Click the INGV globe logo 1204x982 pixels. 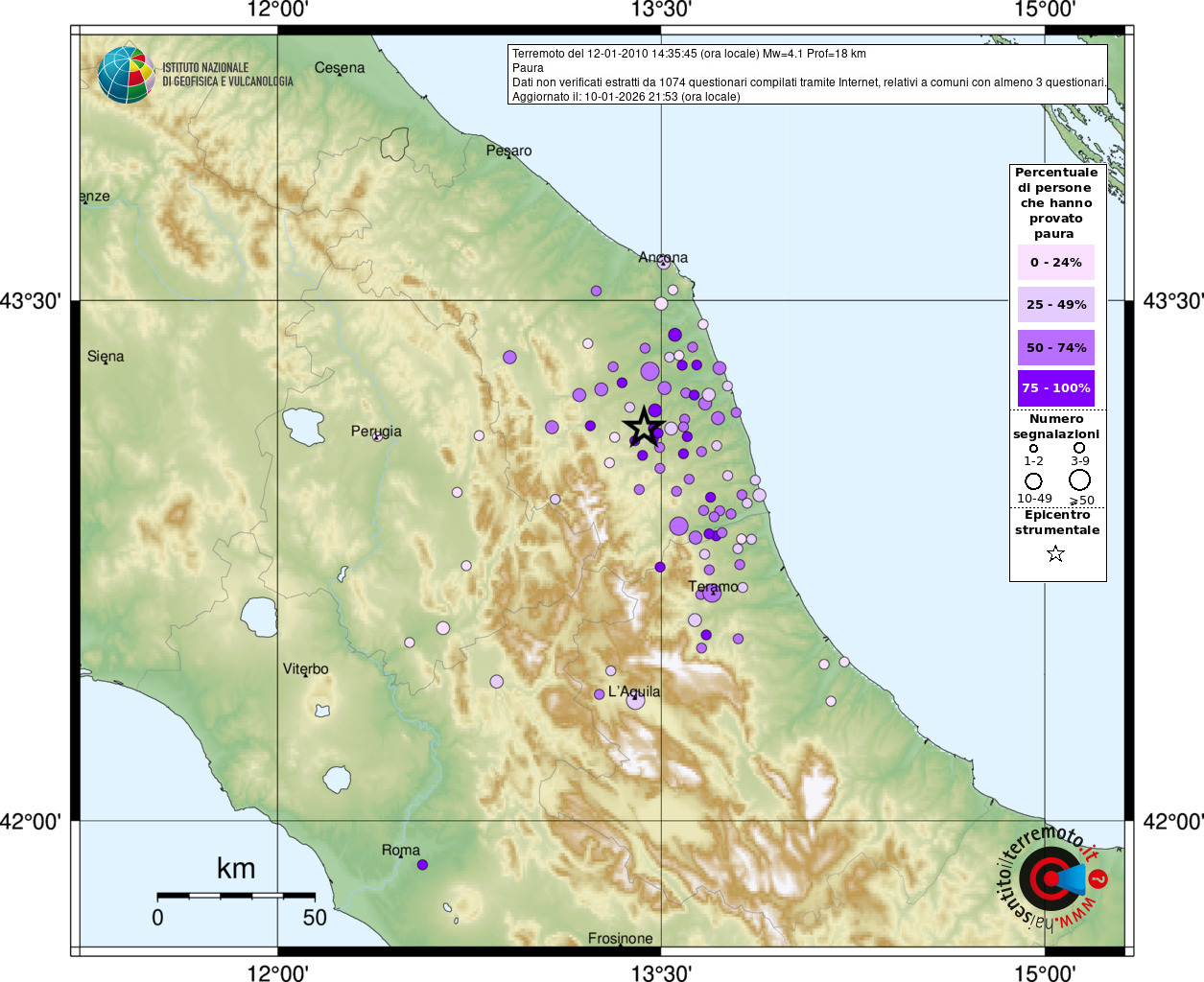pos(126,75)
